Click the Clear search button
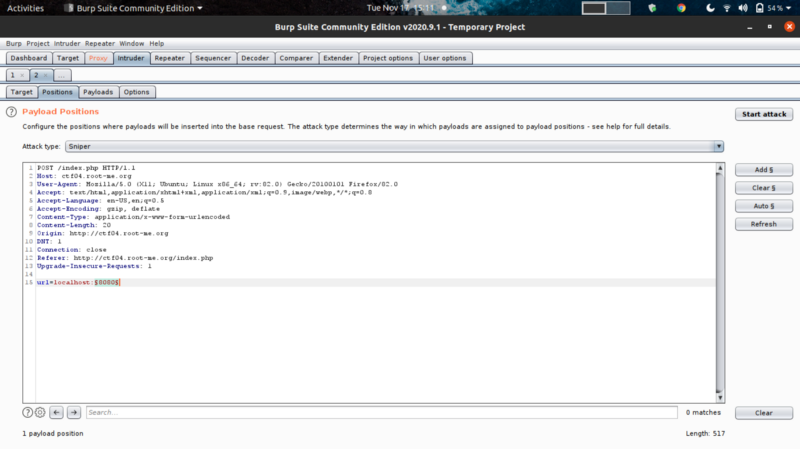The width and height of the screenshot is (800, 449). tap(764, 413)
